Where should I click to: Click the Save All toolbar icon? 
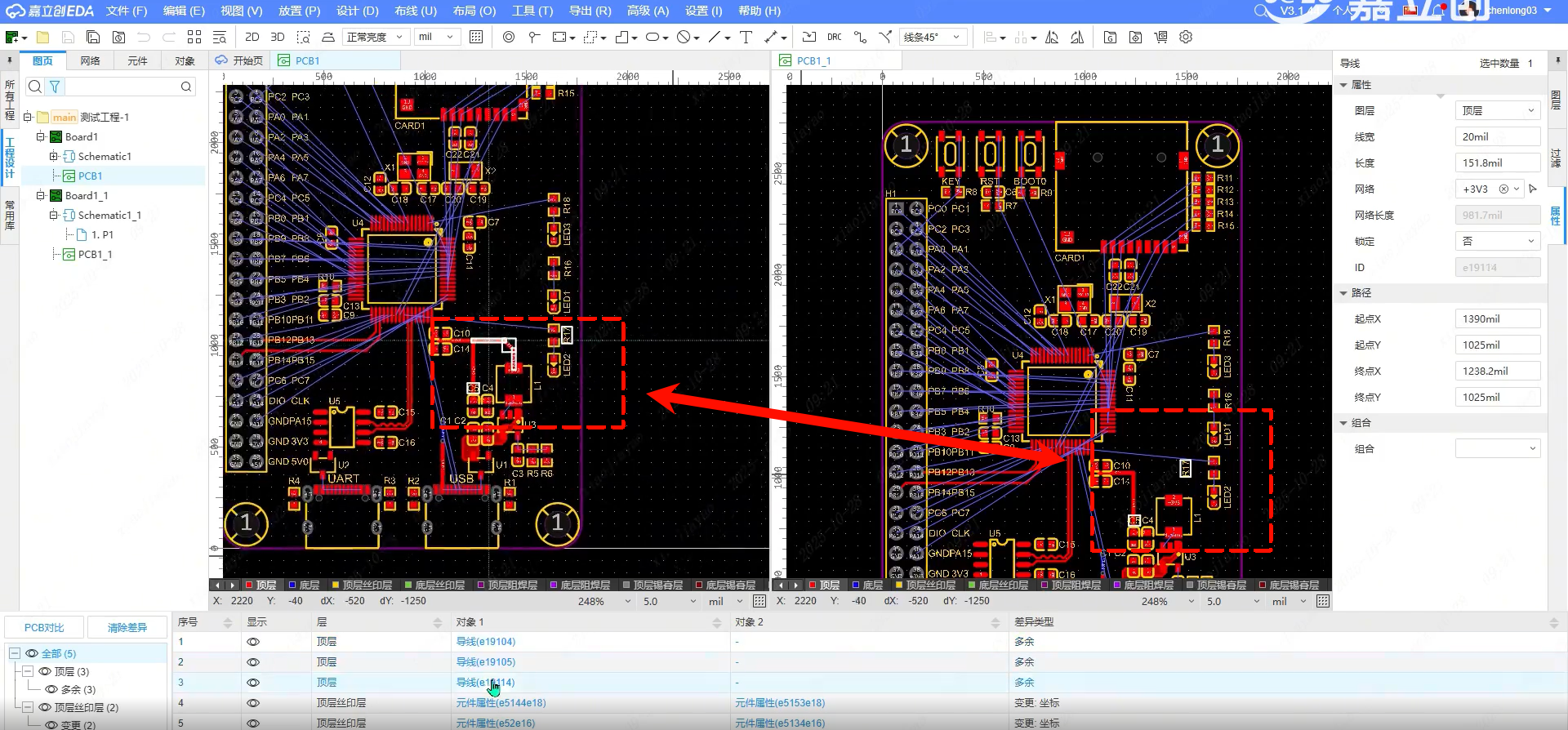coord(93,37)
